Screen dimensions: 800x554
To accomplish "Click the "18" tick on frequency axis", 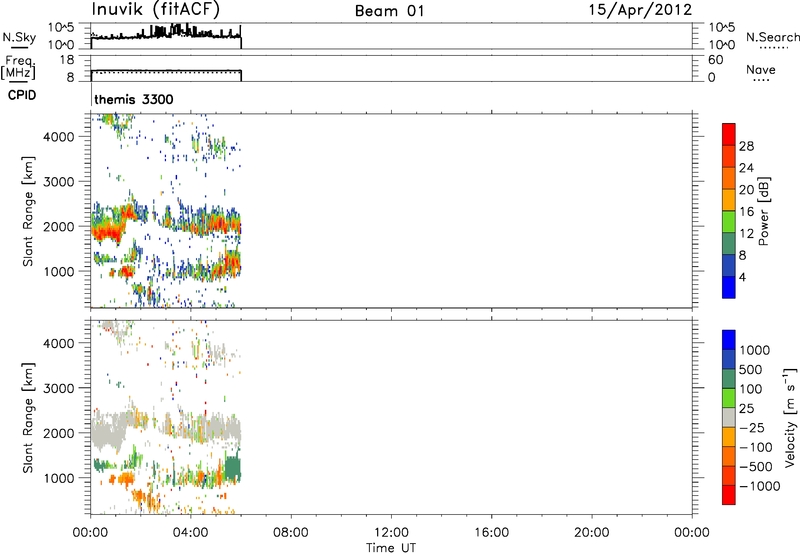I will click(x=67, y=60).
